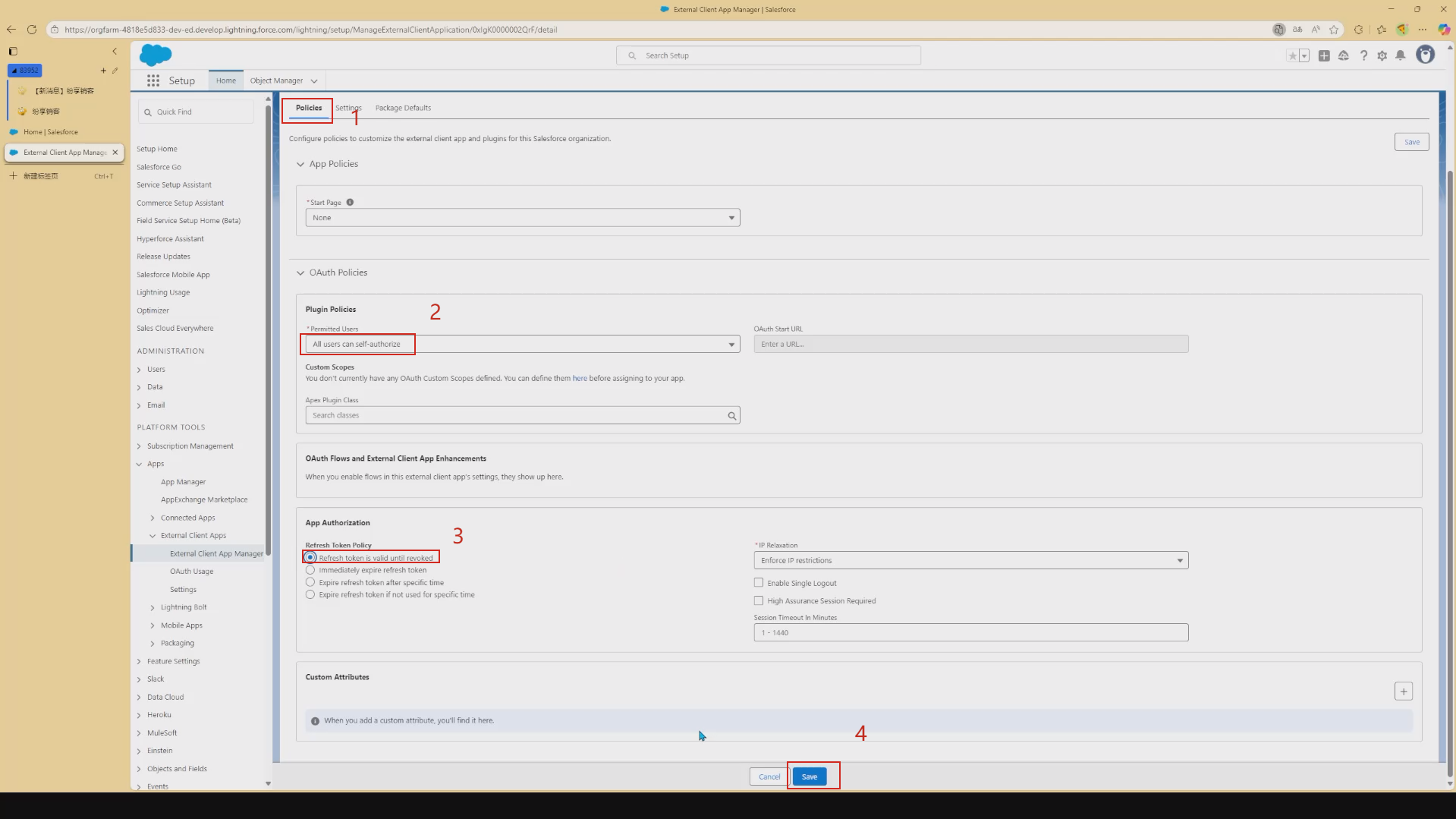Enable Single Logout checkbox

(759, 583)
